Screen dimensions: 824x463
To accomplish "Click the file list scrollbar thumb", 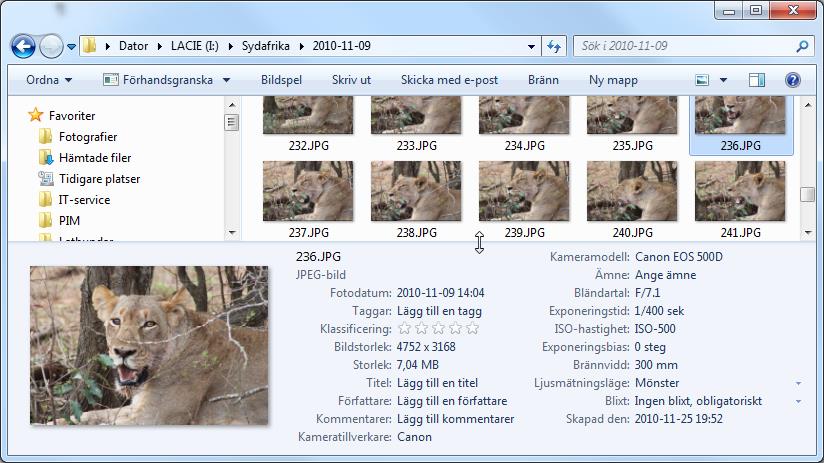I will pyautogui.click(x=808, y=194).
